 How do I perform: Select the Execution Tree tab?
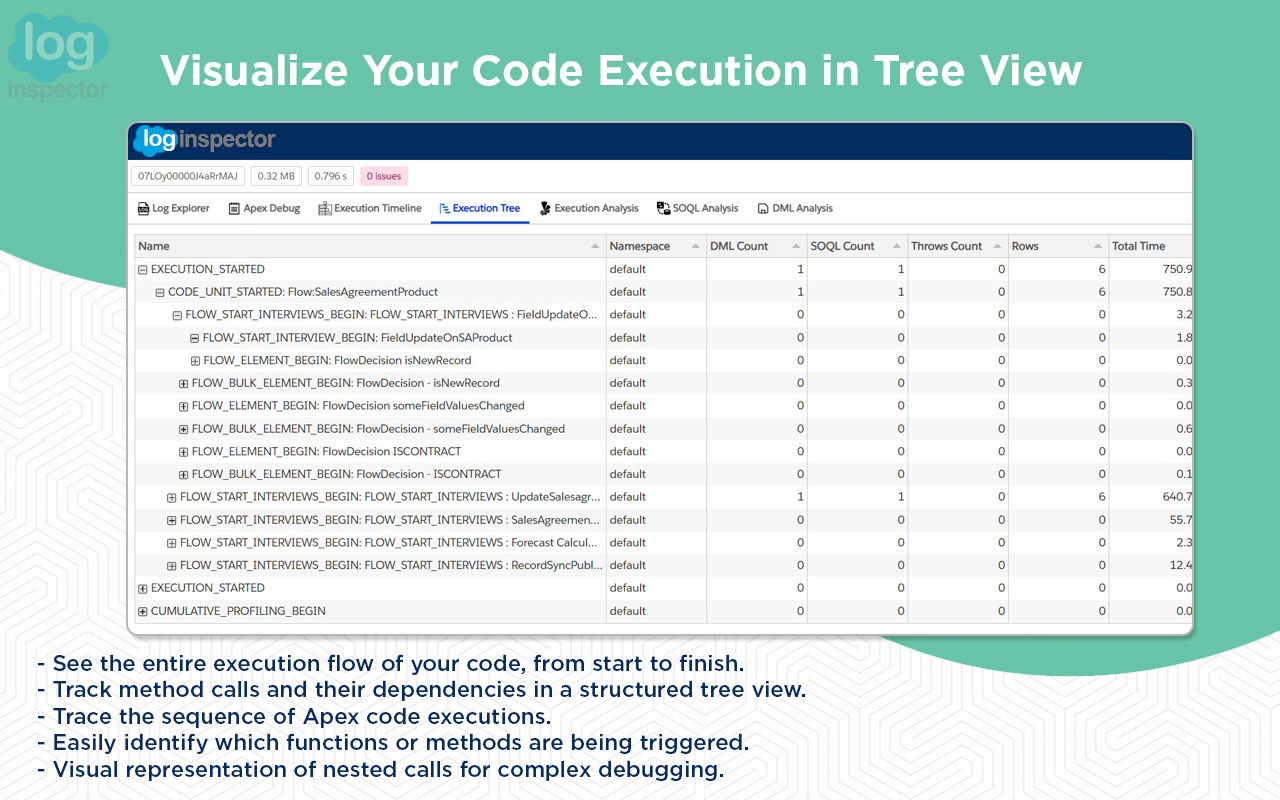(x=480, y=208)
